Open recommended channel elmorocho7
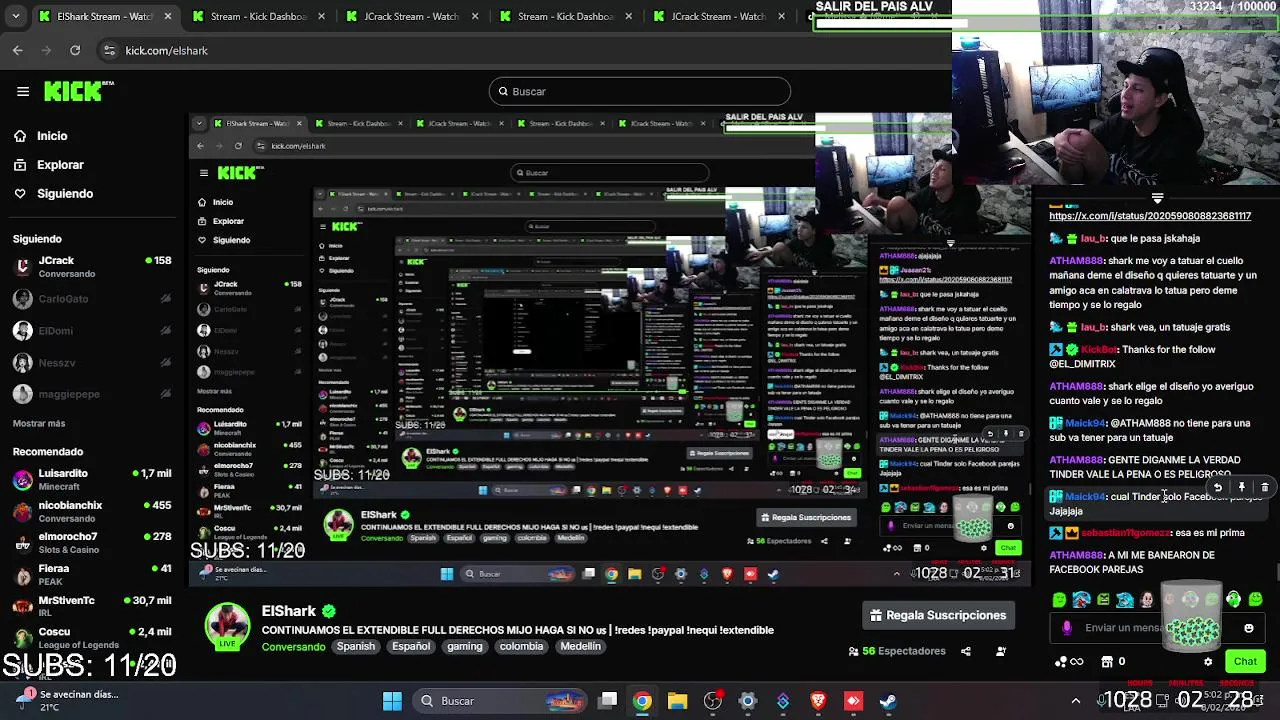1280x720 pixels. click(92, 543)
